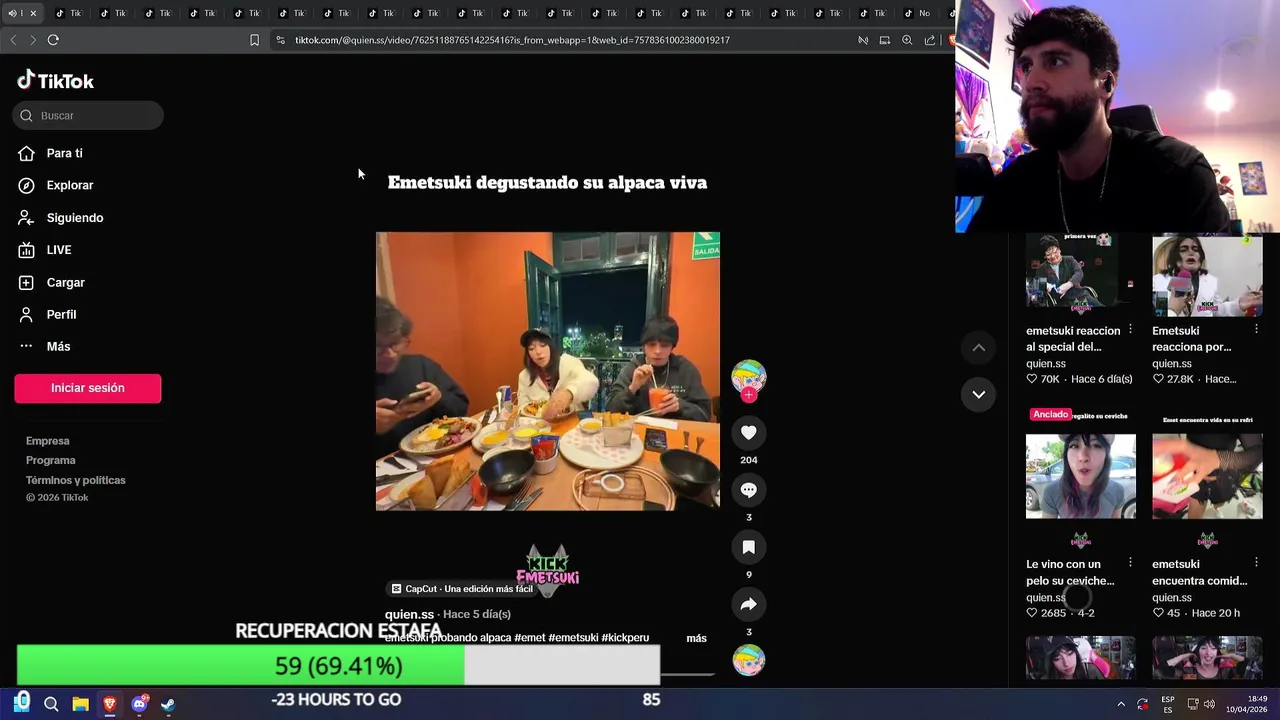Screen dimensions: 1280x720
Task: Follow the creator via red plus badge
Action: (748, 395)
